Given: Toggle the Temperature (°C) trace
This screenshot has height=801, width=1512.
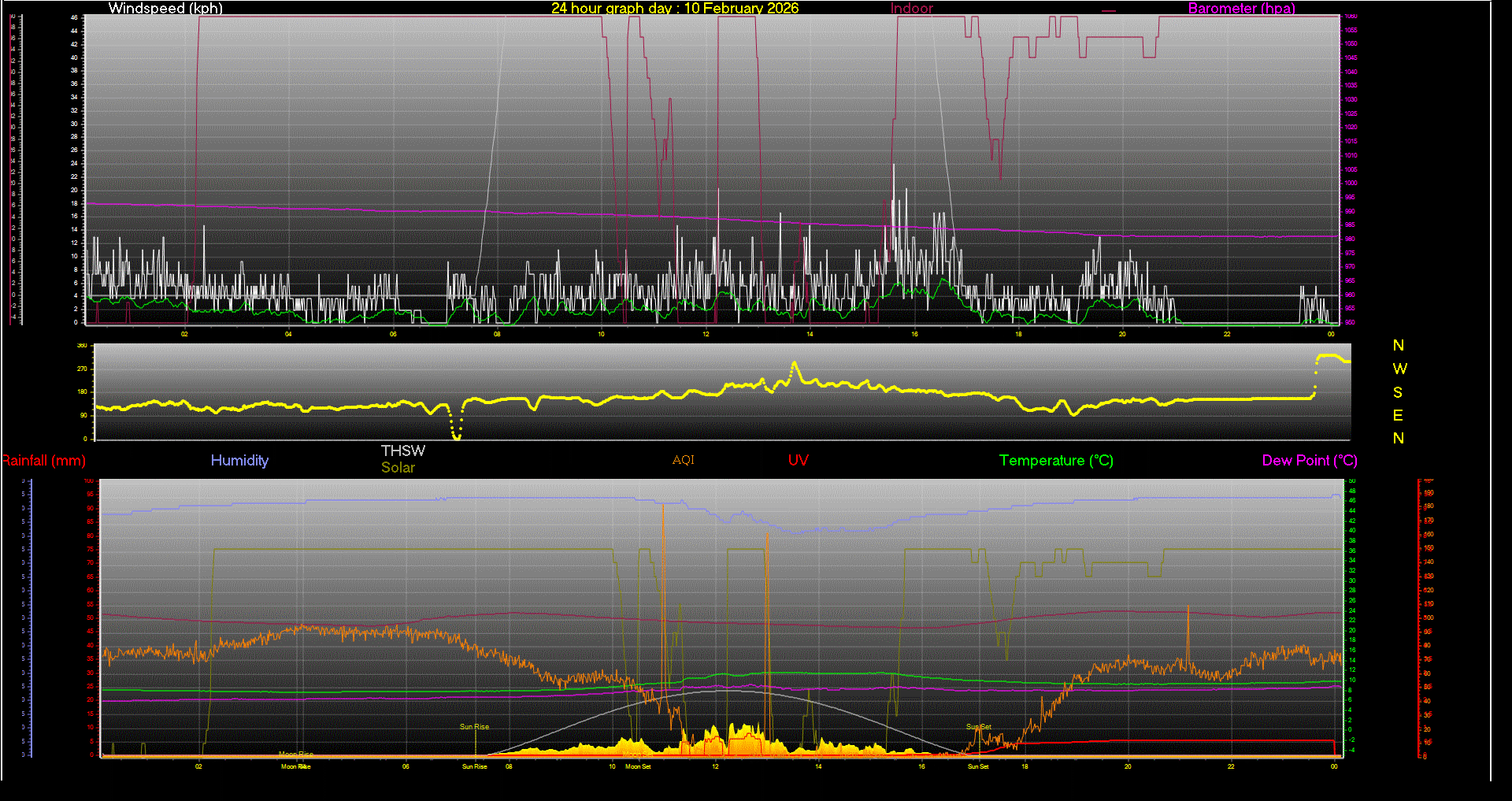Looking at the screenshot, I should pos(1056,460).
